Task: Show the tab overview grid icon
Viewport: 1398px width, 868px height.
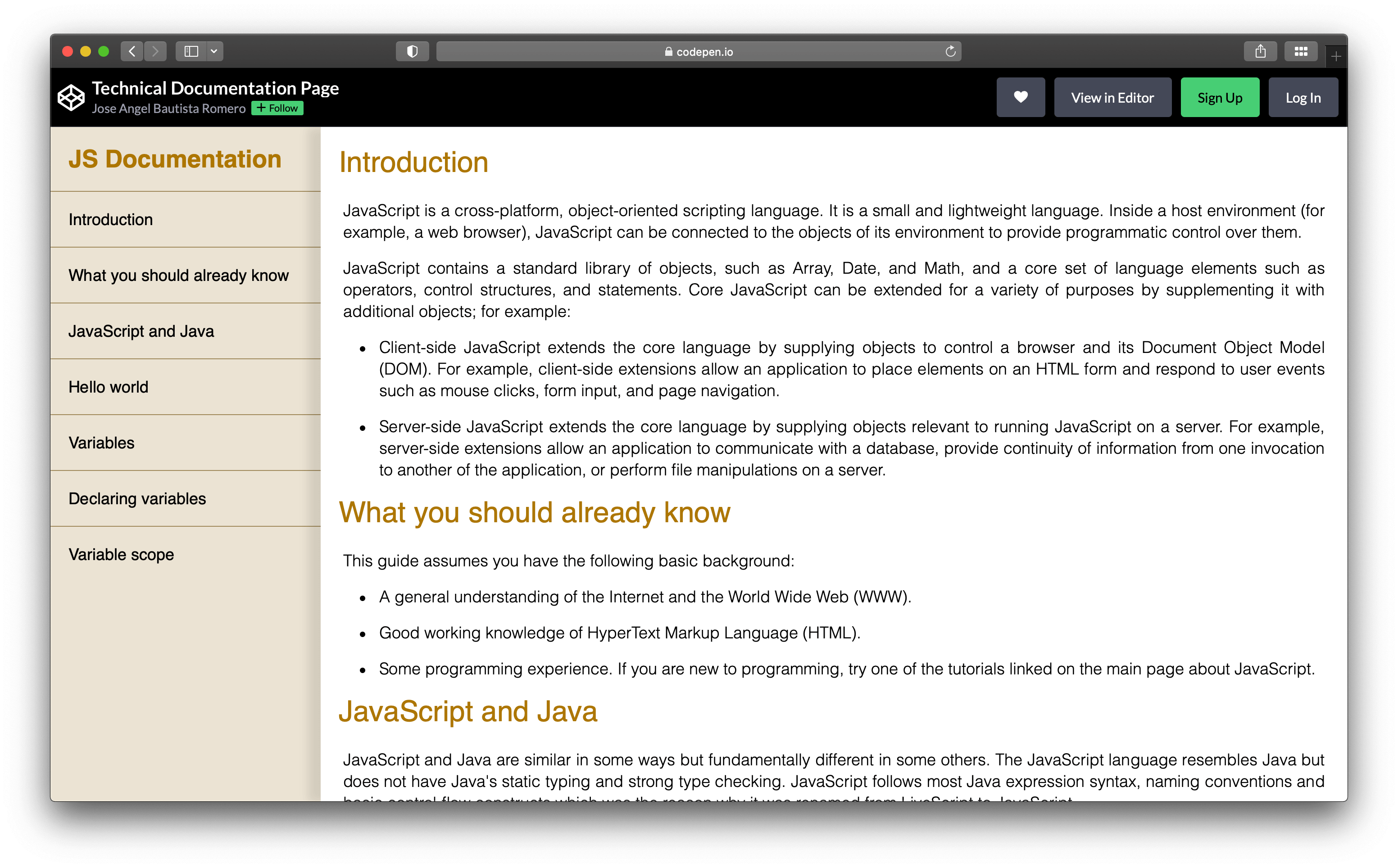Action: 1301,52
